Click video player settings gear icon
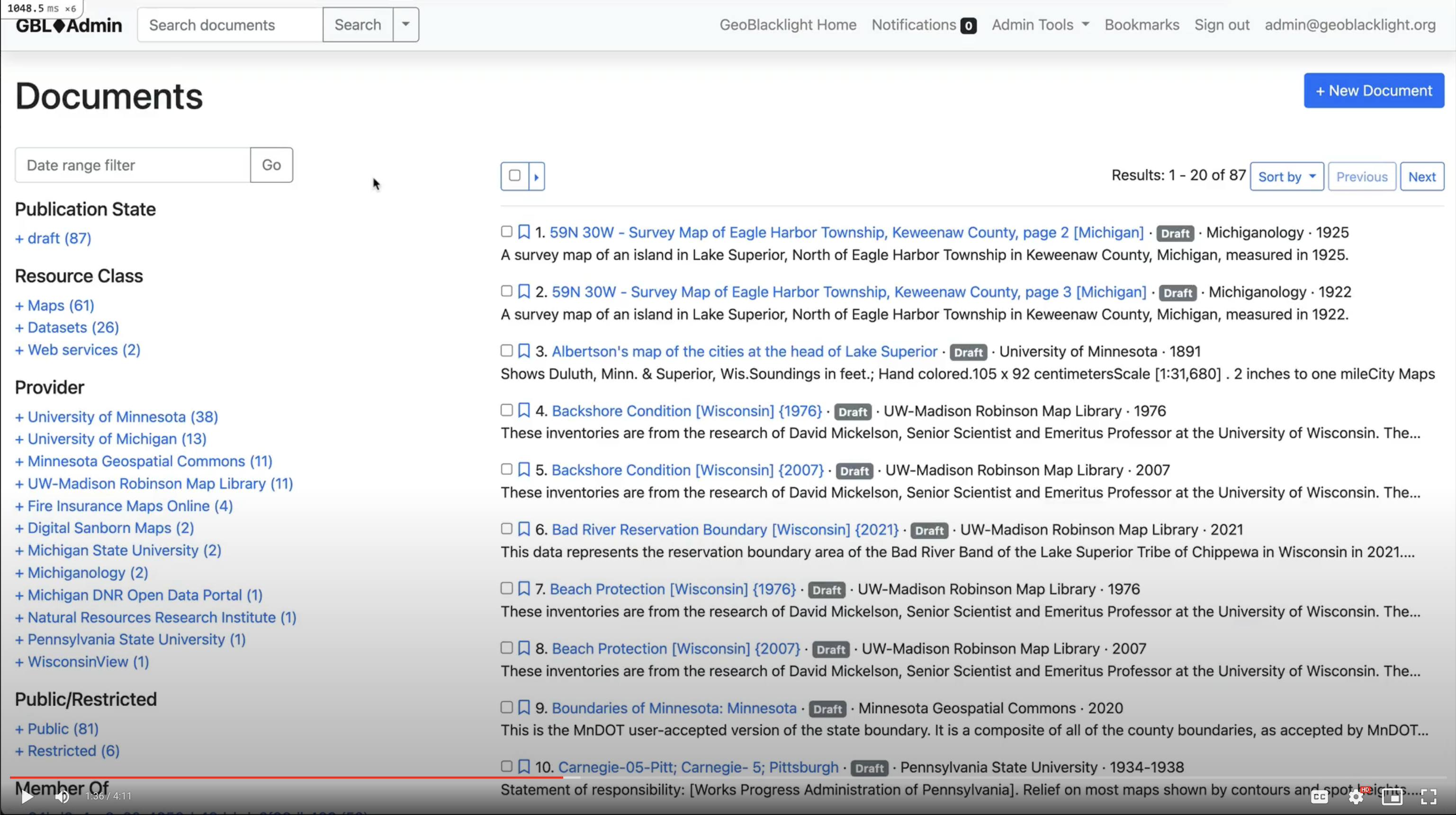This screenshot has width=1456, height=815. tap(1356, 797)
